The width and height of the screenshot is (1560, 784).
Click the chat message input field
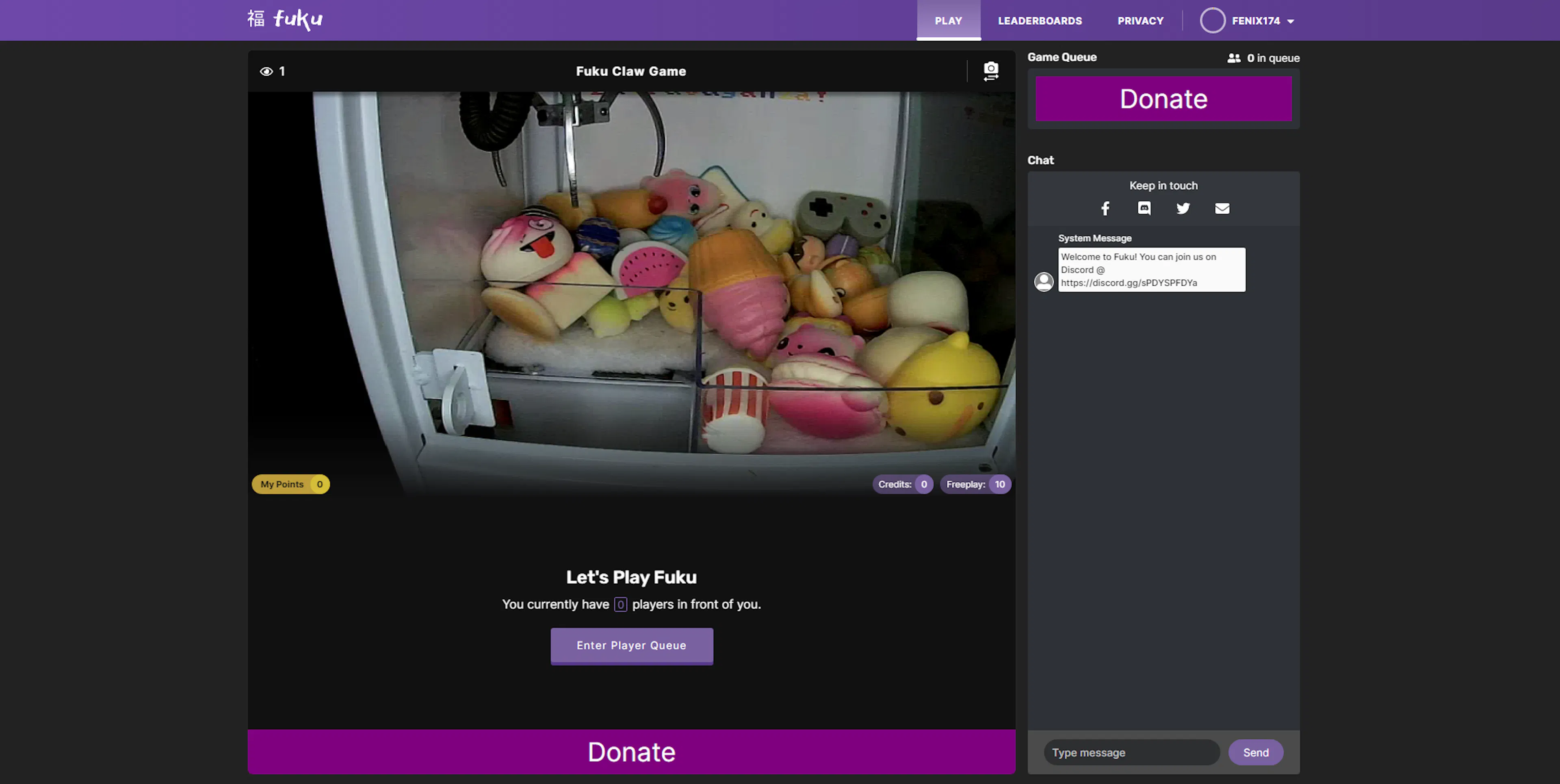[1131, 753]
